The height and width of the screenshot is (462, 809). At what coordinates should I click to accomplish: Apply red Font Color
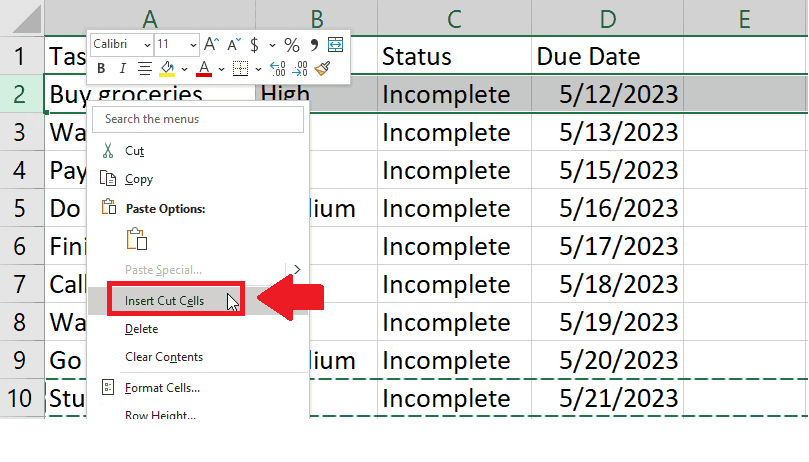coord(204,69)
